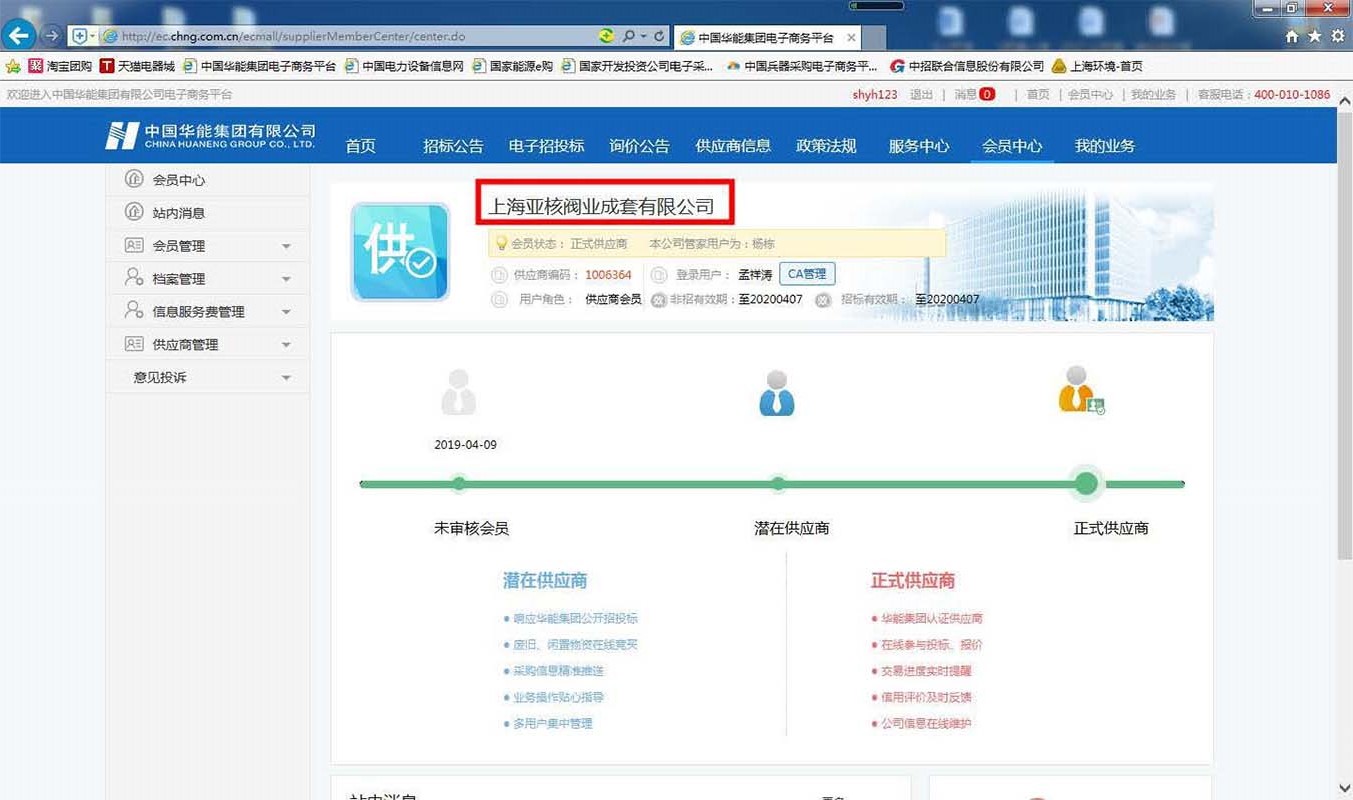Open the 政策法规 navigation item
Screen dimensions: 1353x800
pos(826,146)
